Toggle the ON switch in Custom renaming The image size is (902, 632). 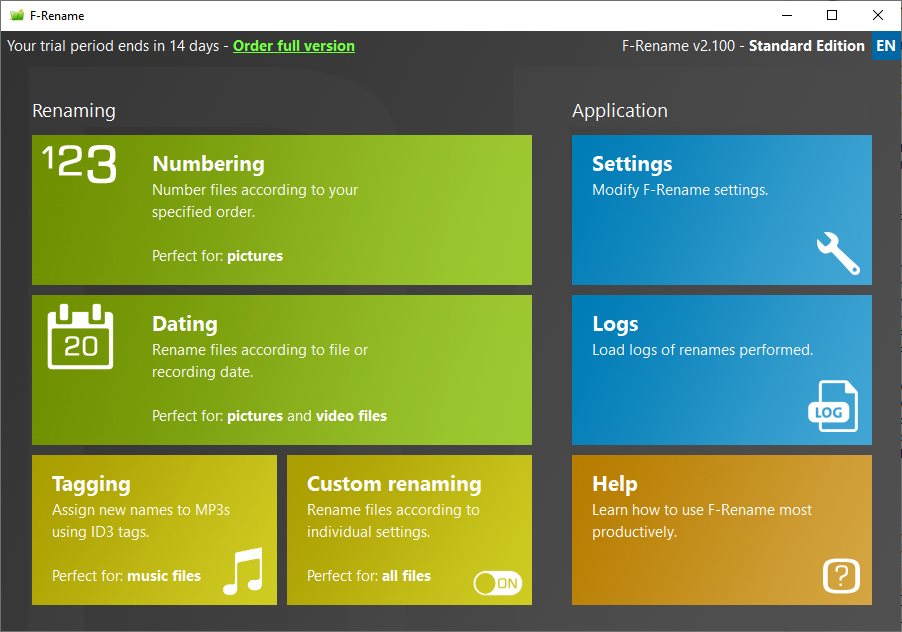pos(497,583)
